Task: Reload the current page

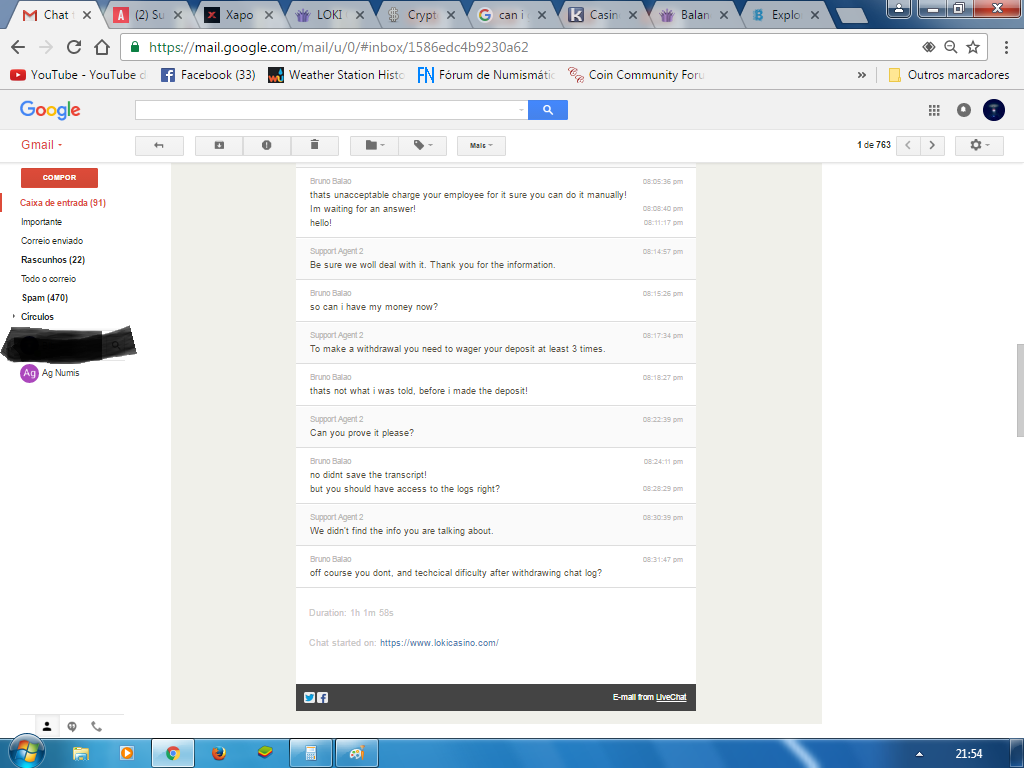Action: pyautogui.click(x=74, y=47)
